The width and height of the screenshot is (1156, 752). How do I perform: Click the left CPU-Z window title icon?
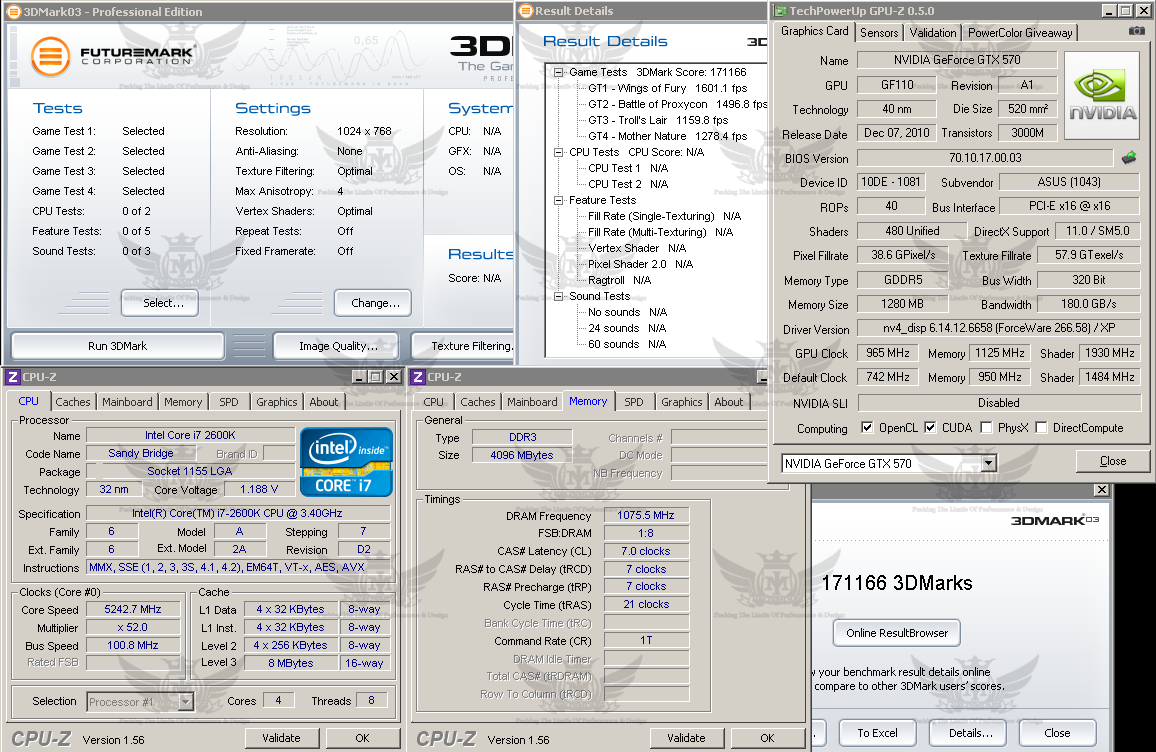click(x=13, y=377)
